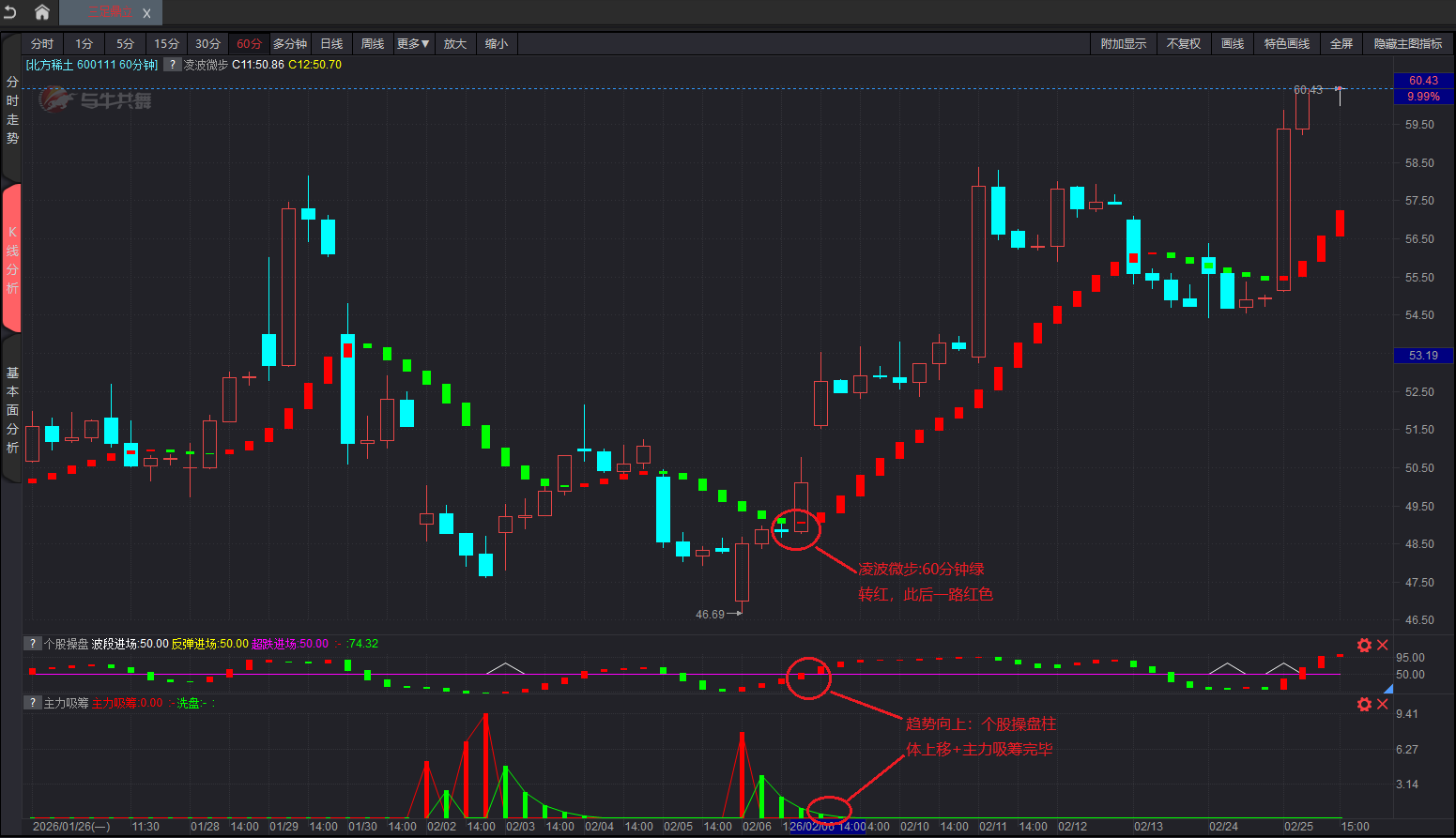Switch to the 日线 daily chart
Screen dimensions: 1456x838
click(331, 44)
